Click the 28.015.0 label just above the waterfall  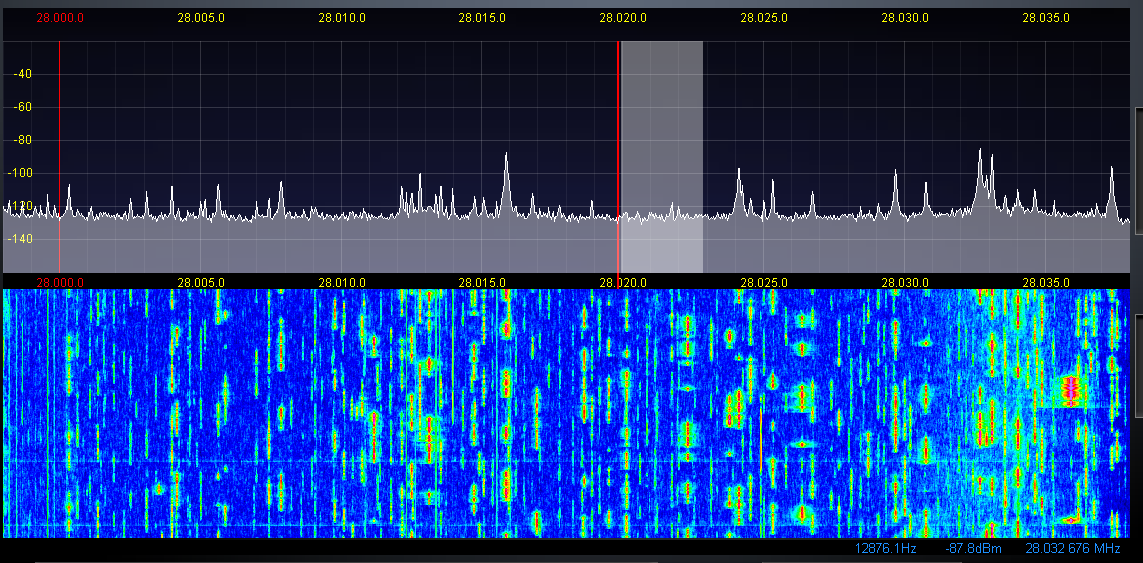482,282
